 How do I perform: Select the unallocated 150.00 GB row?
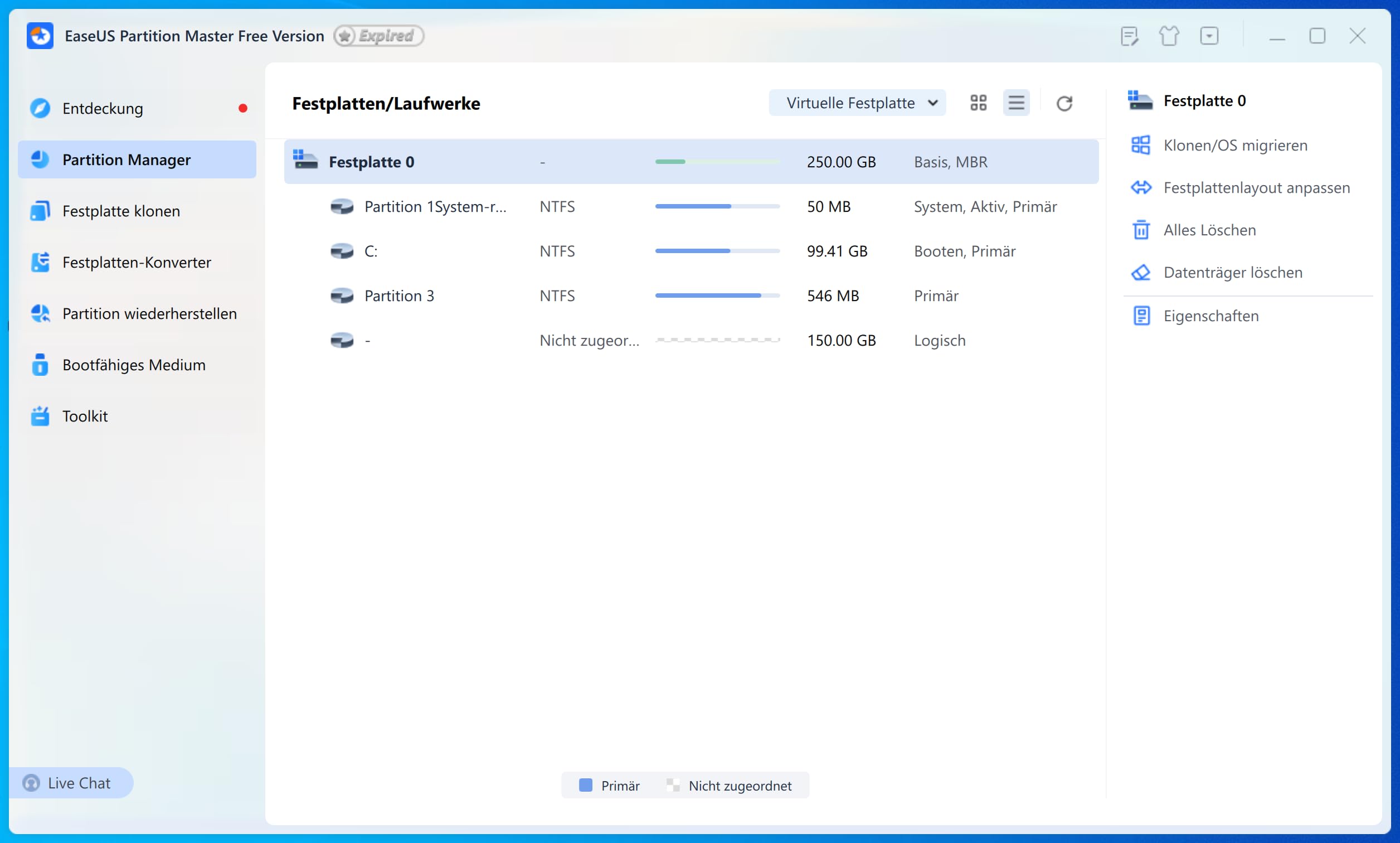(692, 340)
